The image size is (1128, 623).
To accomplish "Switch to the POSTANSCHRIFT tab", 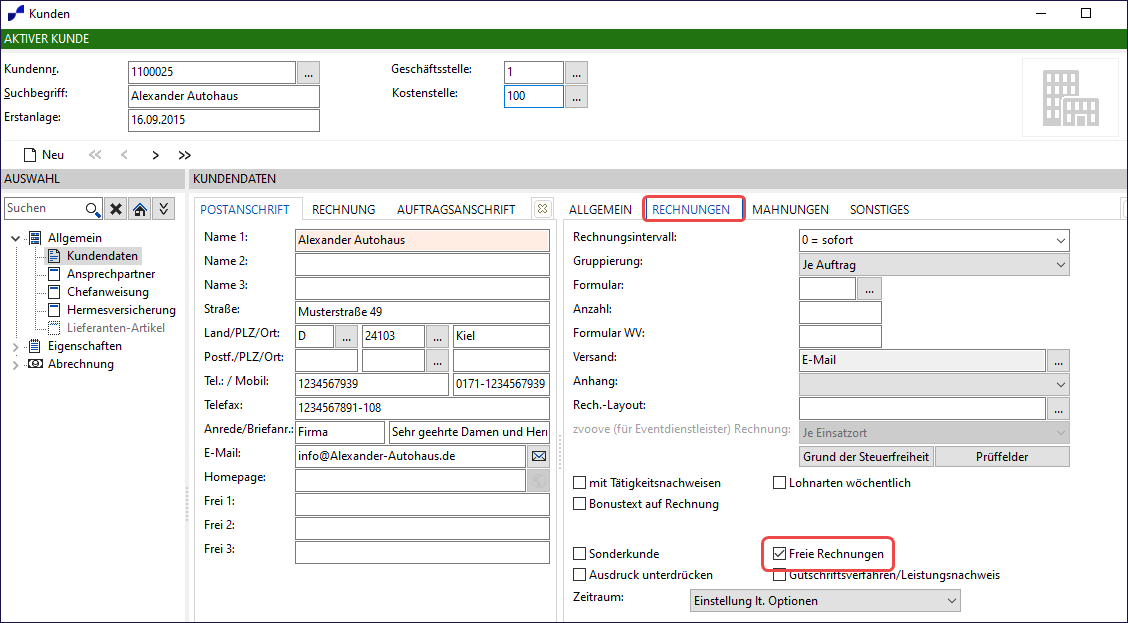I will (245, 209).
